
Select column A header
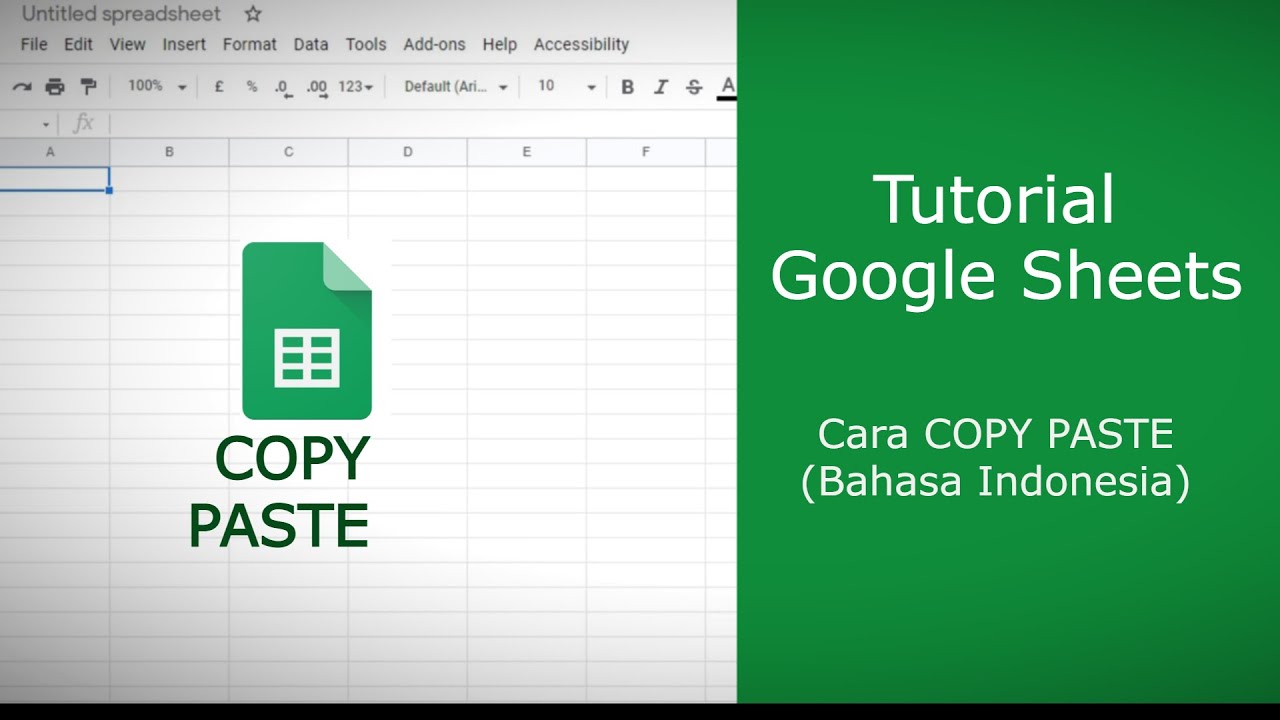point(54,152)
